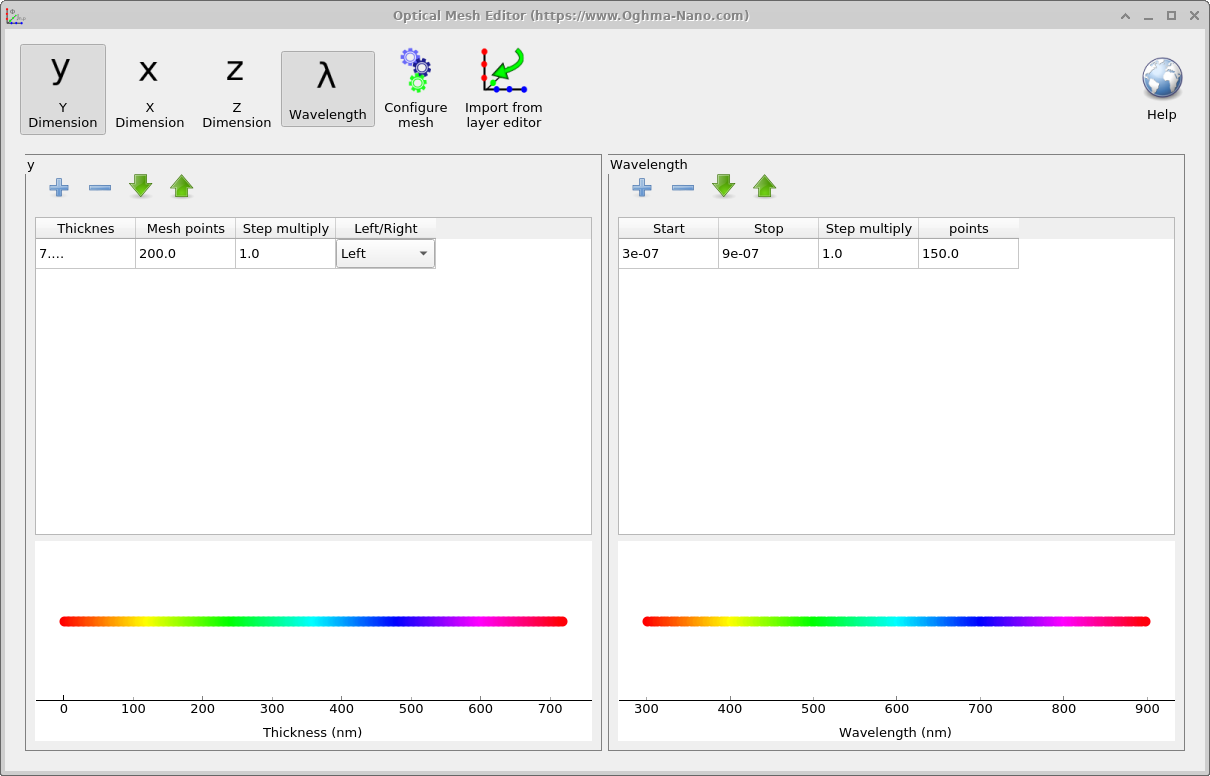Click the Start column header in Wavelength panel
The image size is (1210, 776).
[x=667, y=228]
